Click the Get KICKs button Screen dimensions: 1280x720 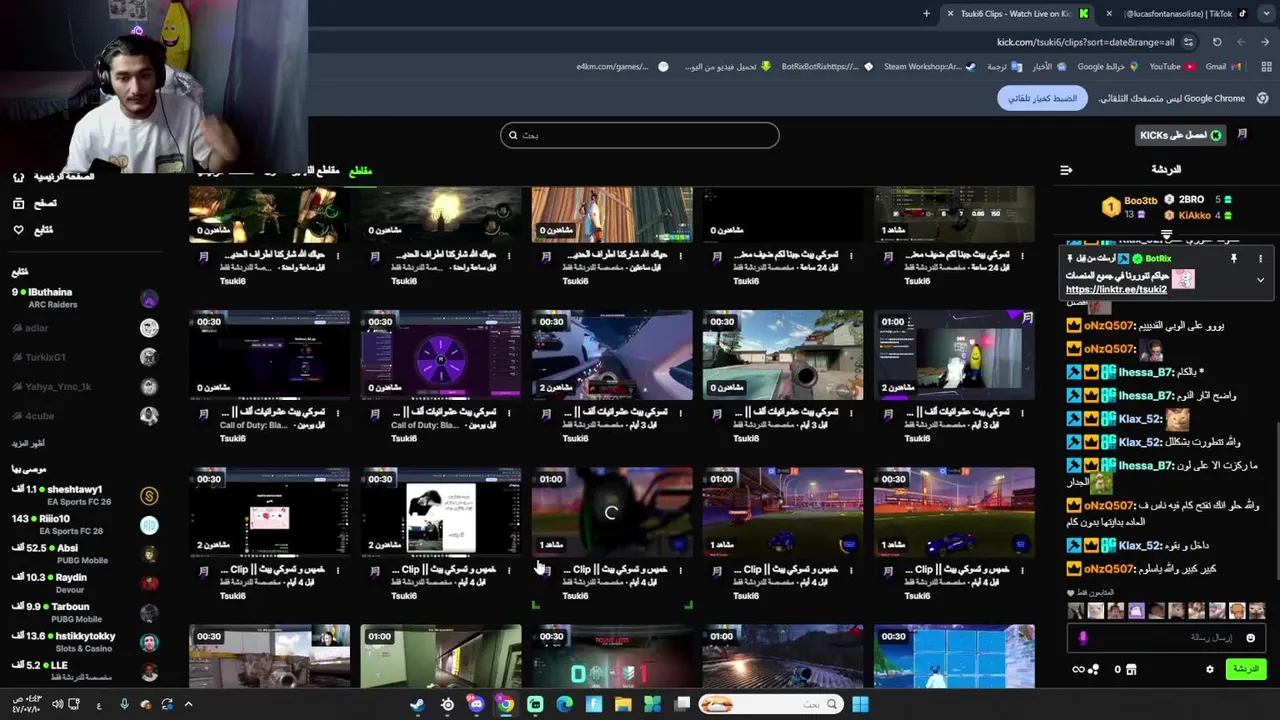click(1181, 135)
